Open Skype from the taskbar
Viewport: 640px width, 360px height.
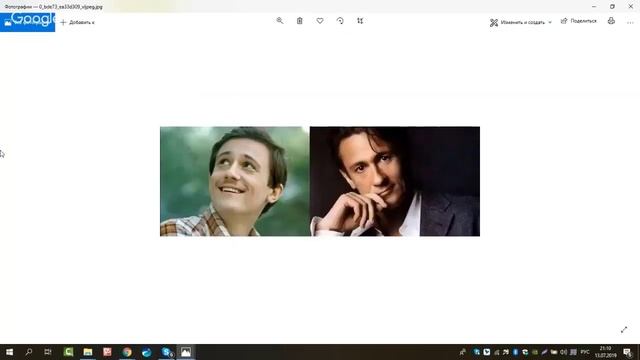167,352
